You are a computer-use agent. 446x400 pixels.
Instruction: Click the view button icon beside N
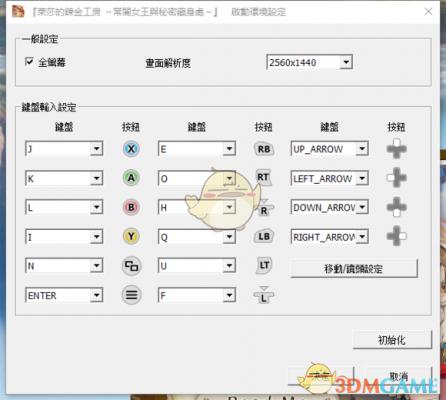pyautogui.click(x=131, y=266)
